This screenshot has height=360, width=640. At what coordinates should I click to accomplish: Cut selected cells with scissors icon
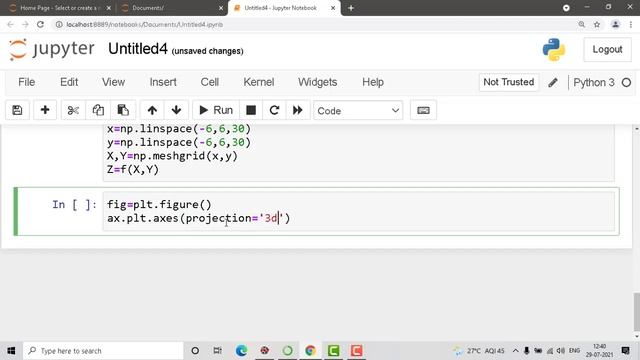point(73,110)
